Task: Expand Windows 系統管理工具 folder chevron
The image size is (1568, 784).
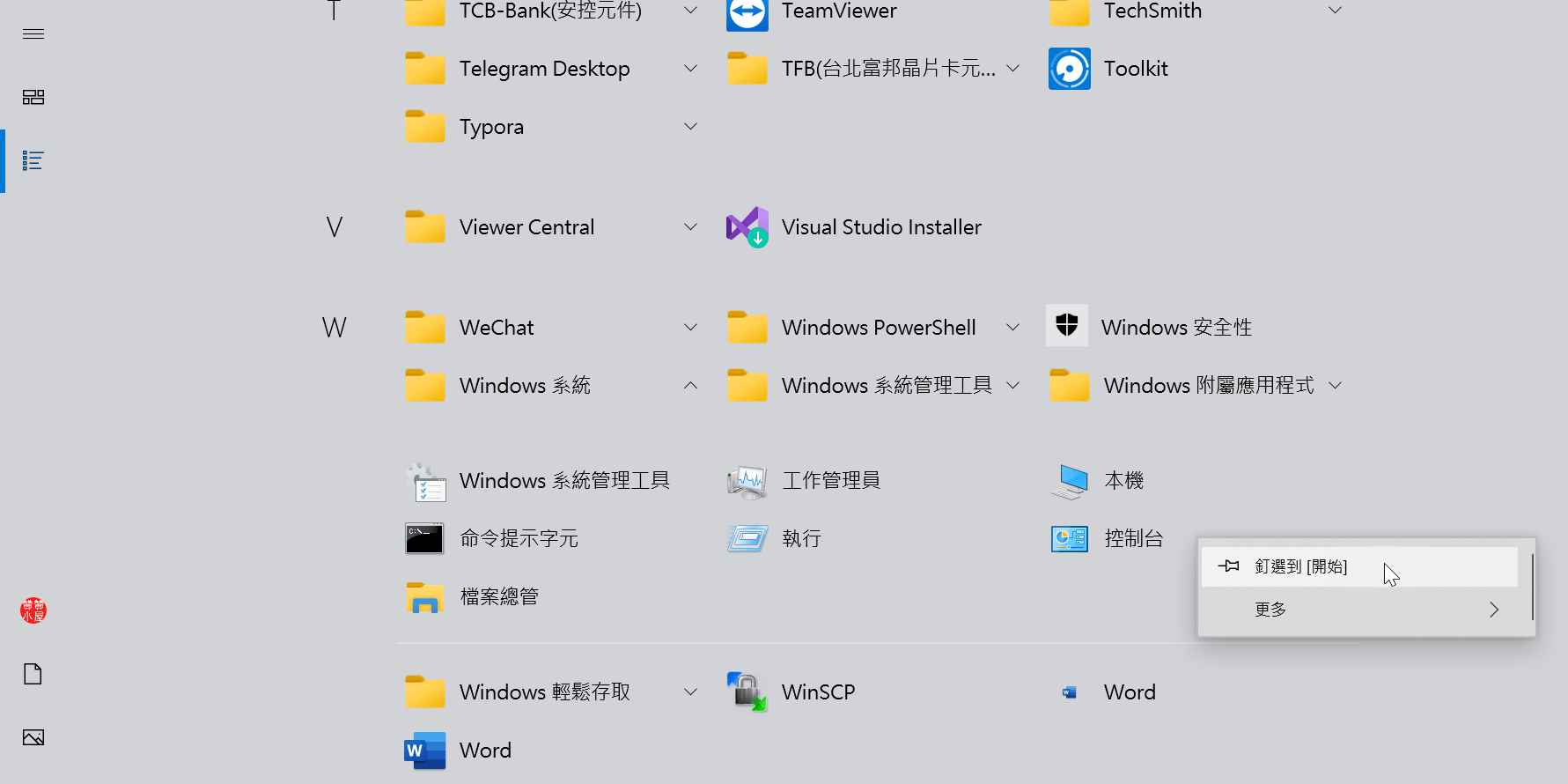Action: (x=1013, y=385)
